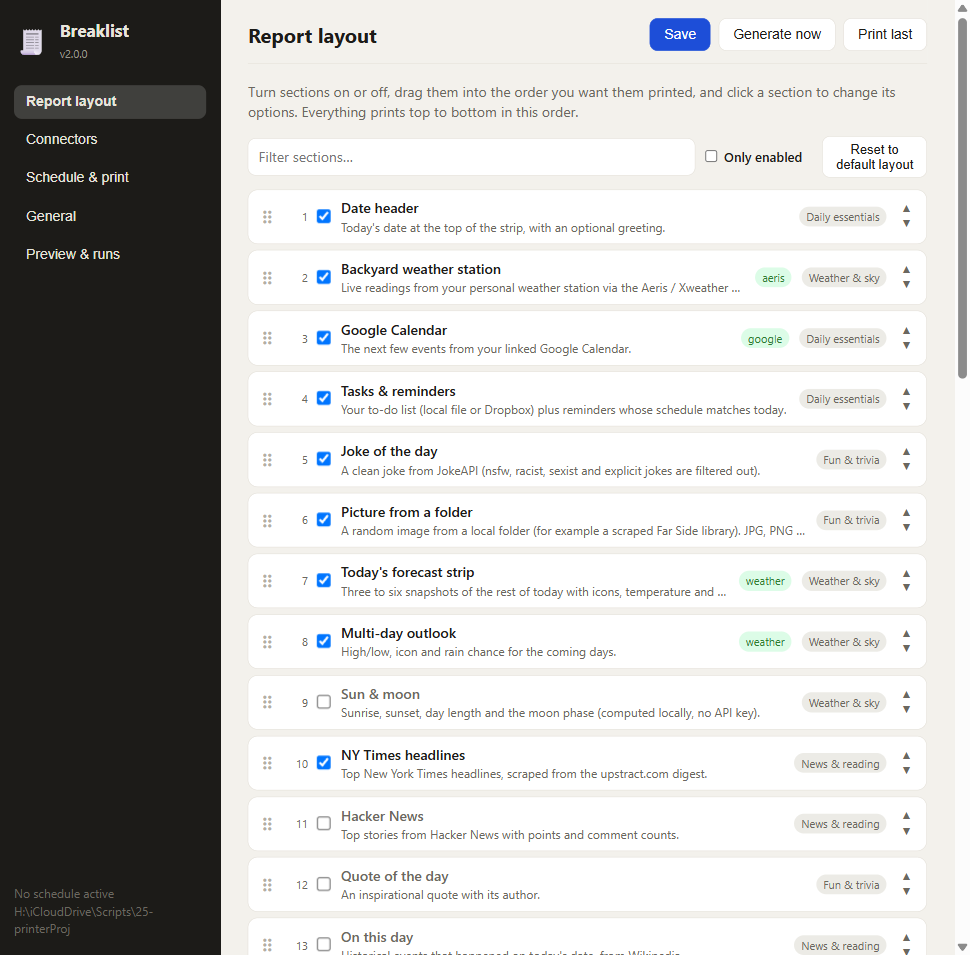
Task: Move Quote of the day down one position
Action: coord(906,891)
